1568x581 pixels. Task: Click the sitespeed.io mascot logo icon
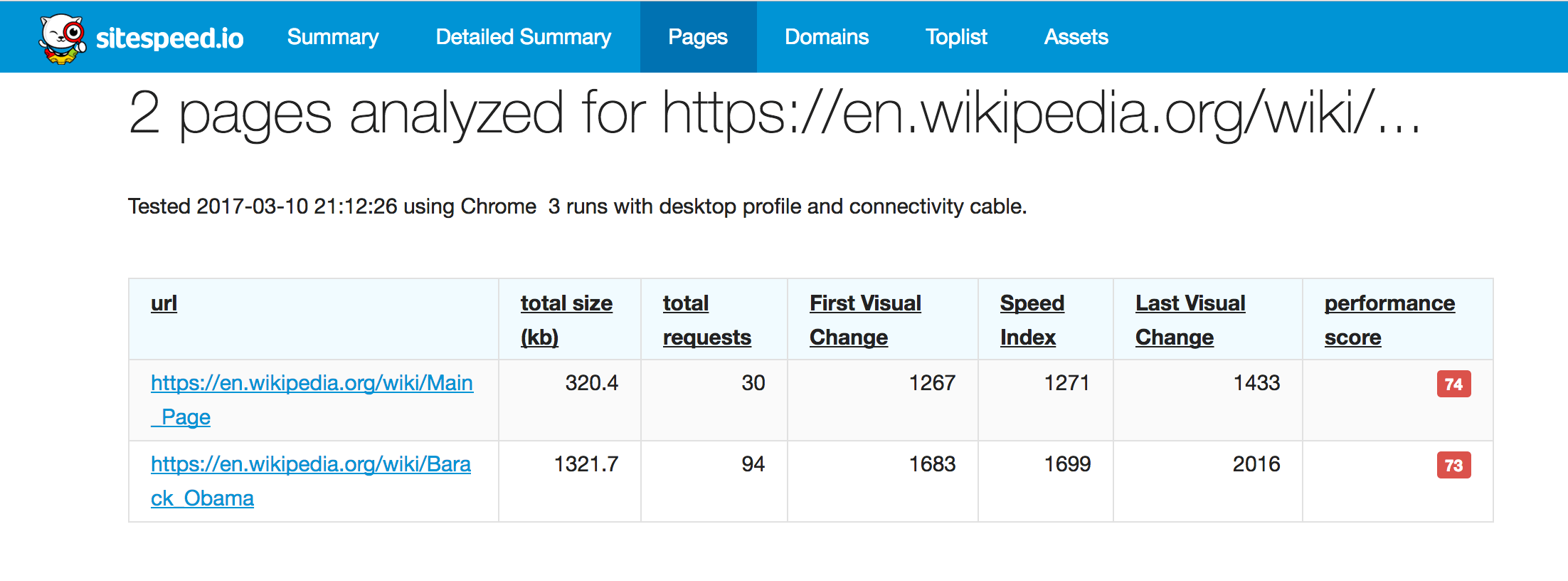(x=63, y=38)
